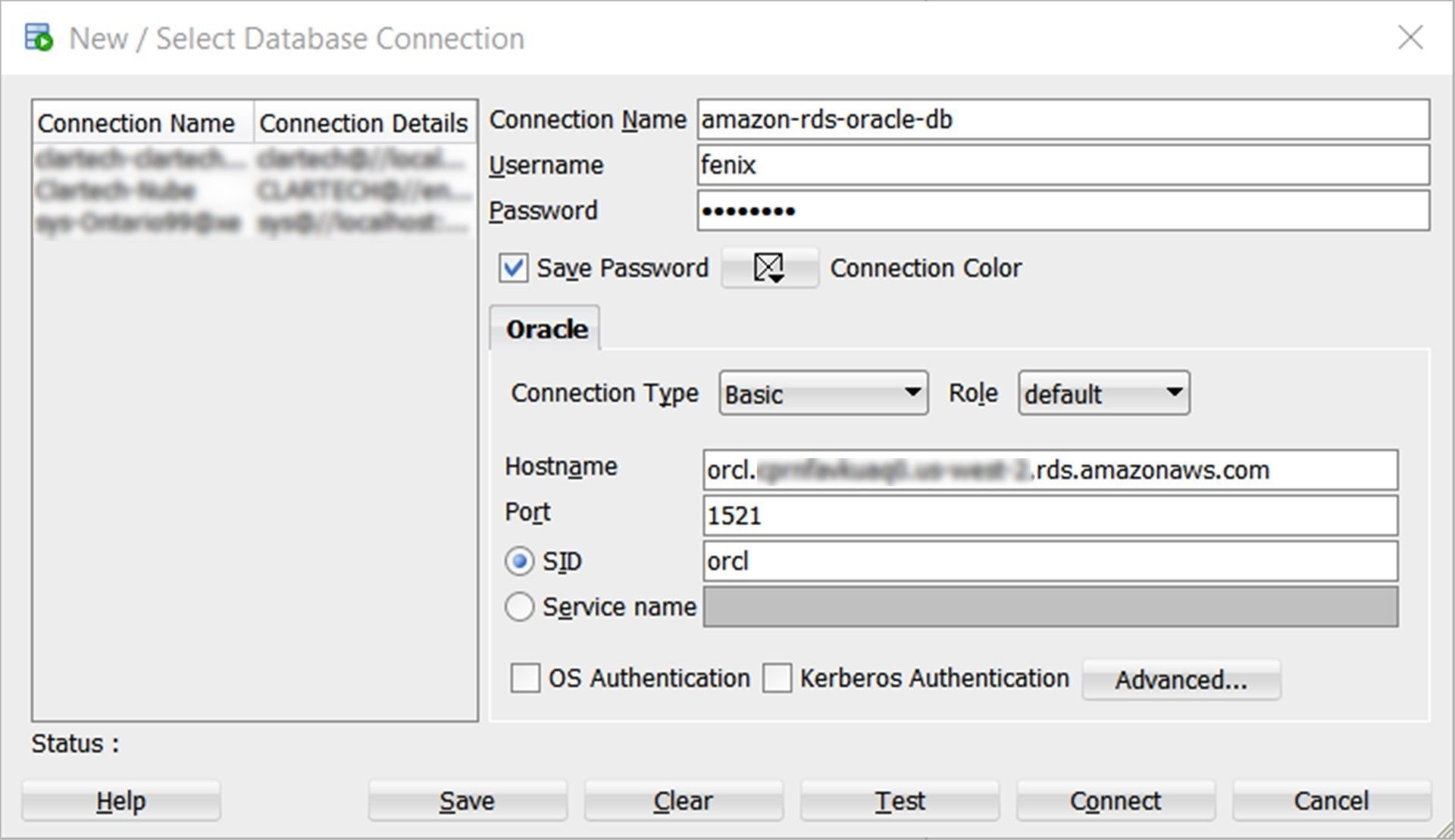The height and width of the screenshot is (840, 1455).
Task: Focus the Connection Name input field
Action: pyautogui.click(x=1063, y=120)
